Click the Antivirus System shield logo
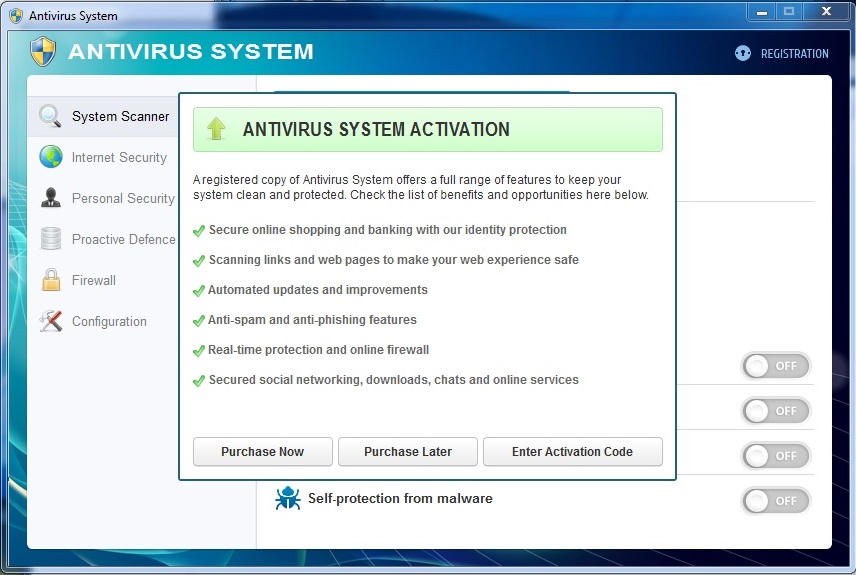 coord(43,51)
